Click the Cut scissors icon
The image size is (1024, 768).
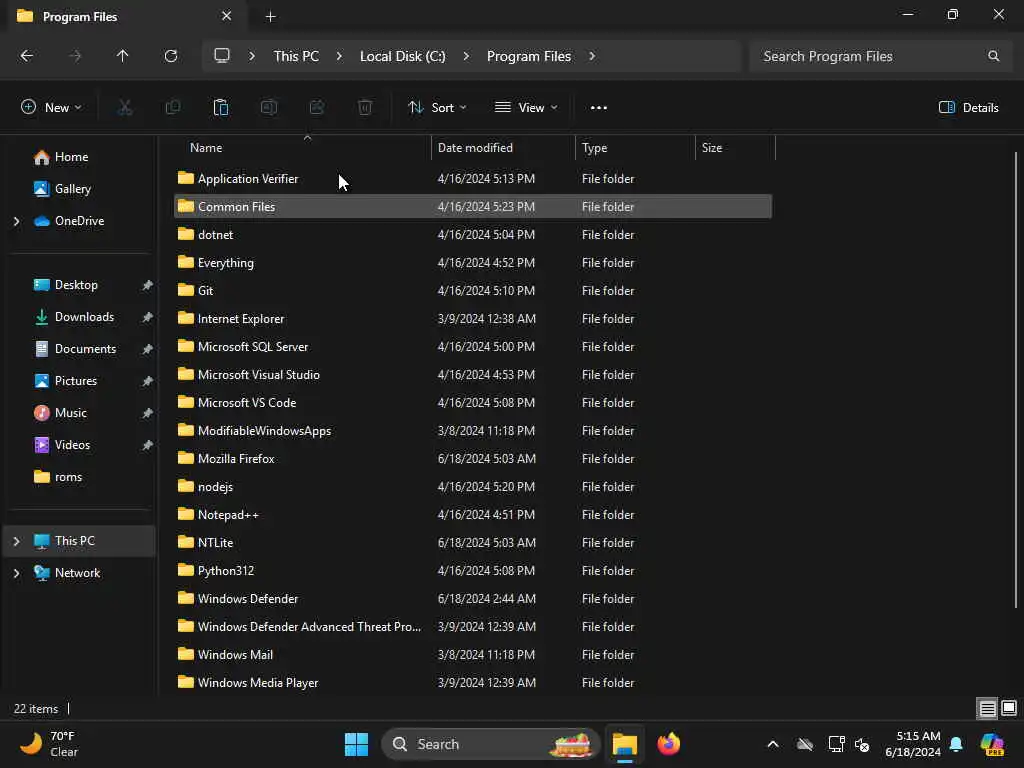(125, 108)
